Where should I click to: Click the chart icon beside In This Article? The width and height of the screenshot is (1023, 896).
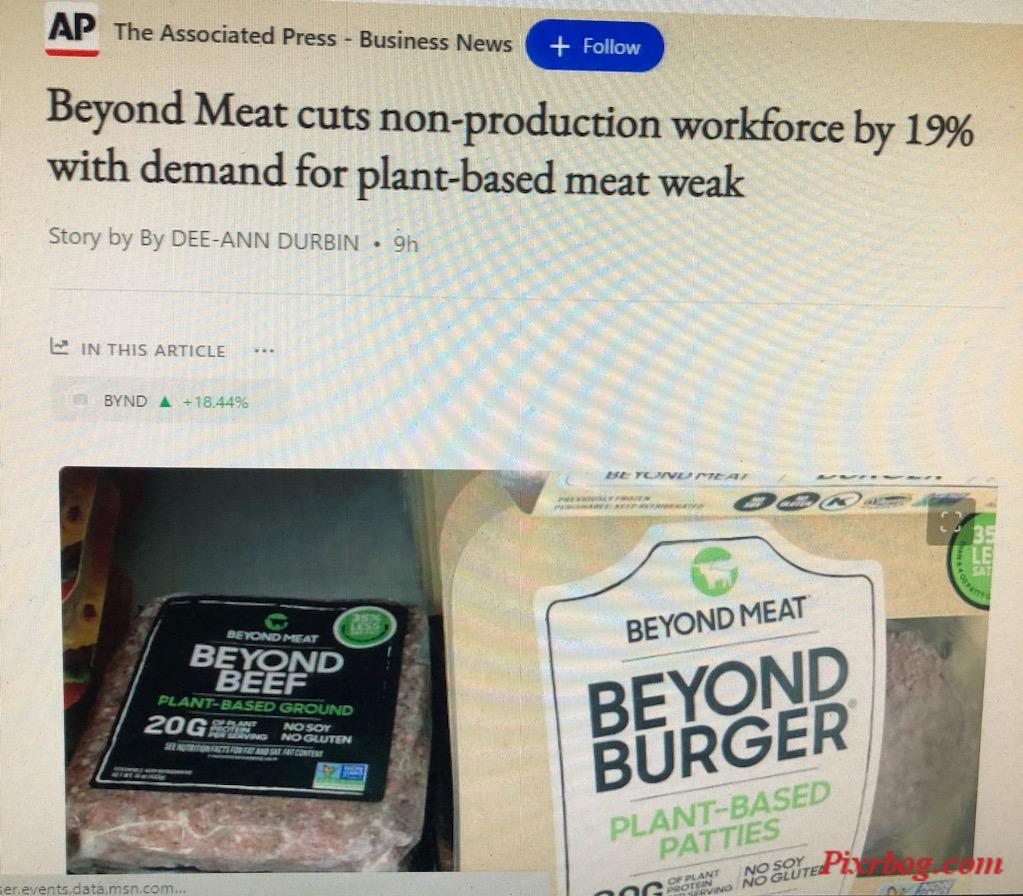[x=59, y=347]
